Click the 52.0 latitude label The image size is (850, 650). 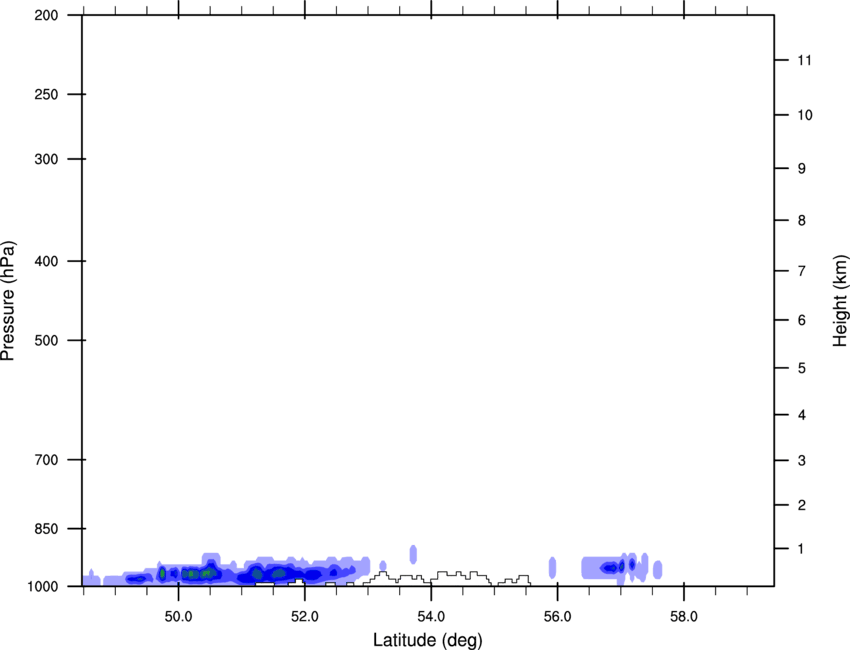coord(305,617)
